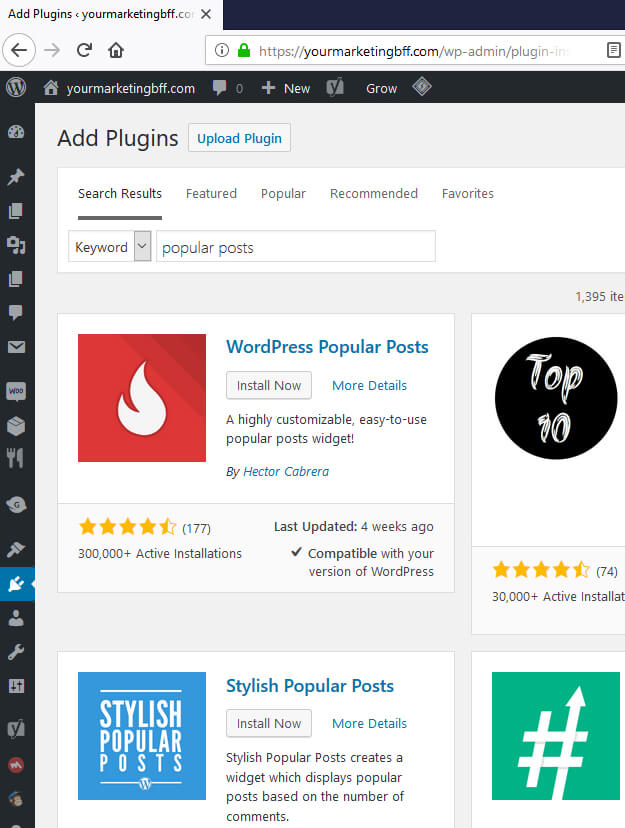
Task: Click the (74) rating count
Action: point(607,571)
